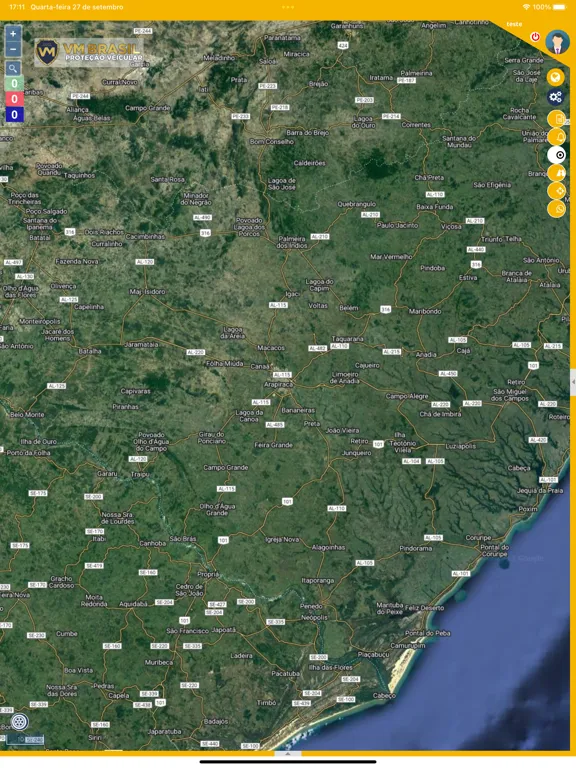The height and width of the screenshot is (768, 576).
Task: Open the dark blue gears settings button
Action: tap(555, 97)
